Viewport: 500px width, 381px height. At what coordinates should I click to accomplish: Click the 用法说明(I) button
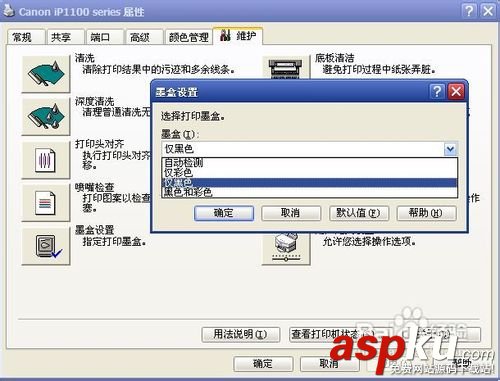[x=240, y=334]
